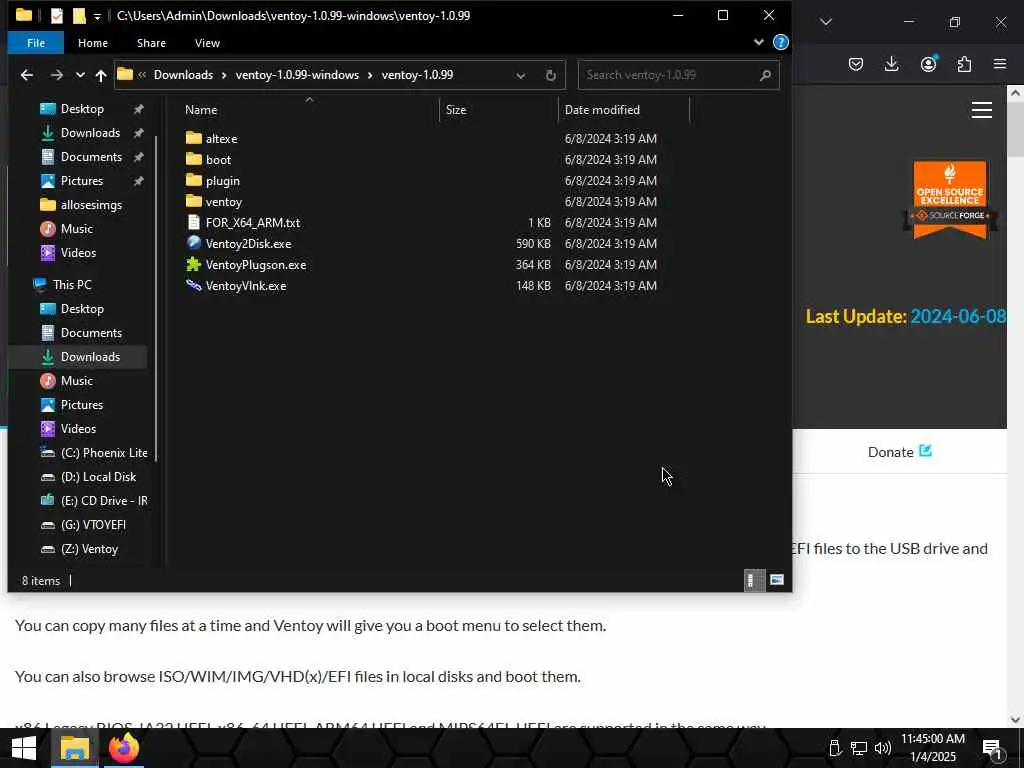Image resolution: width=1024 pixels, height=768 pixels.
Task: Open Quick Access Toolbar customize dropdown
Action: point(97,16)
